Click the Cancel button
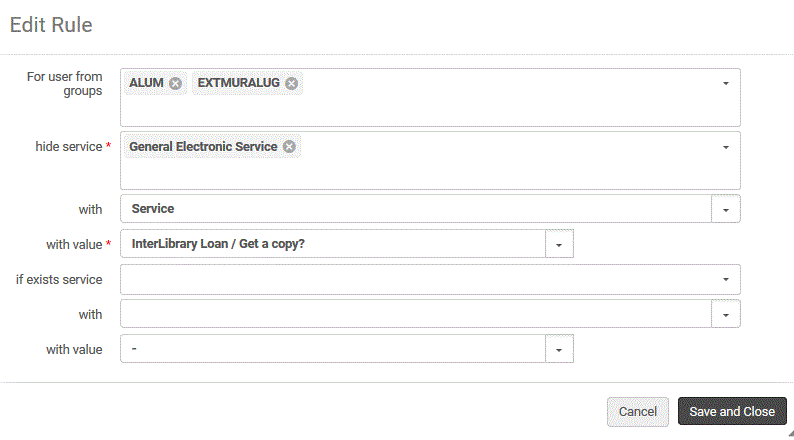Viewport: 794px width, 440px height. tap(637, 412)
